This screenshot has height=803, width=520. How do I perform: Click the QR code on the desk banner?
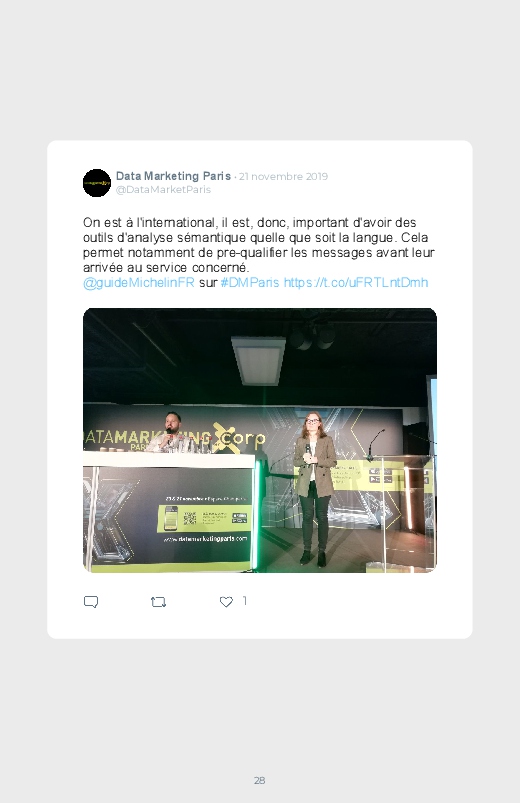(x=190, y=518)
